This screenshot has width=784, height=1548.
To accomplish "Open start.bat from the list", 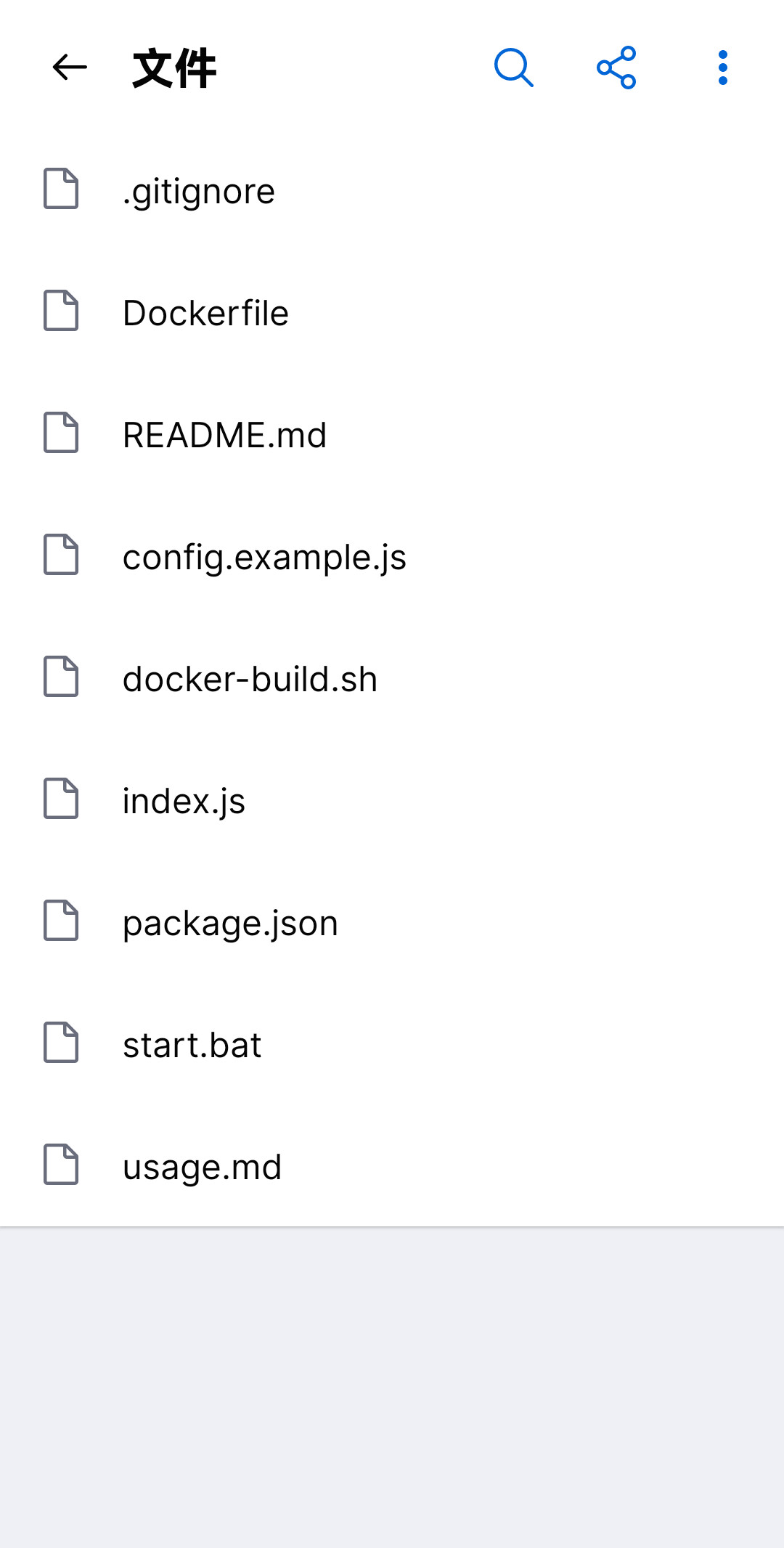I will 192,1044.
